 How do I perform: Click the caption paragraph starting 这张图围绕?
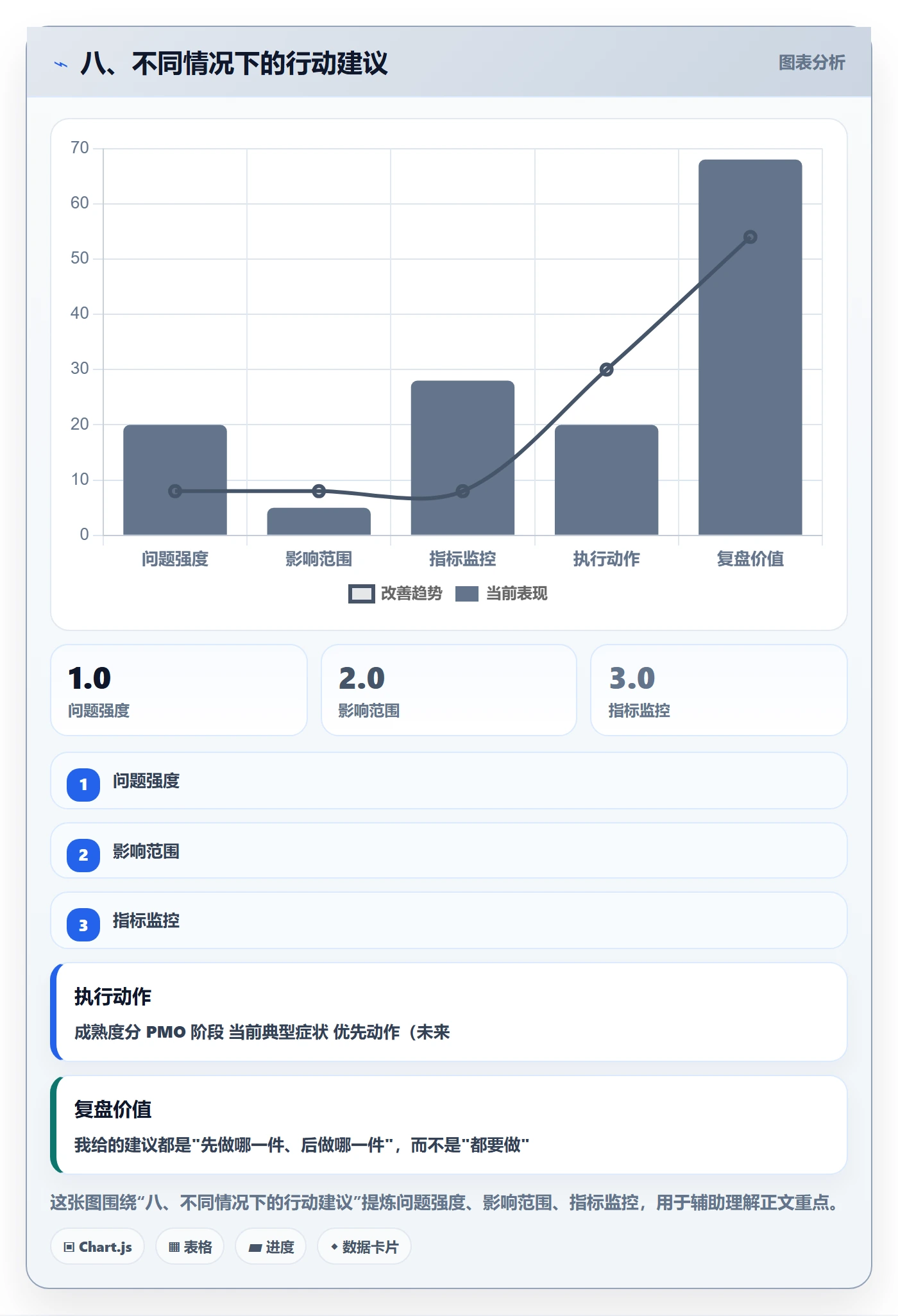[445, 1202]
